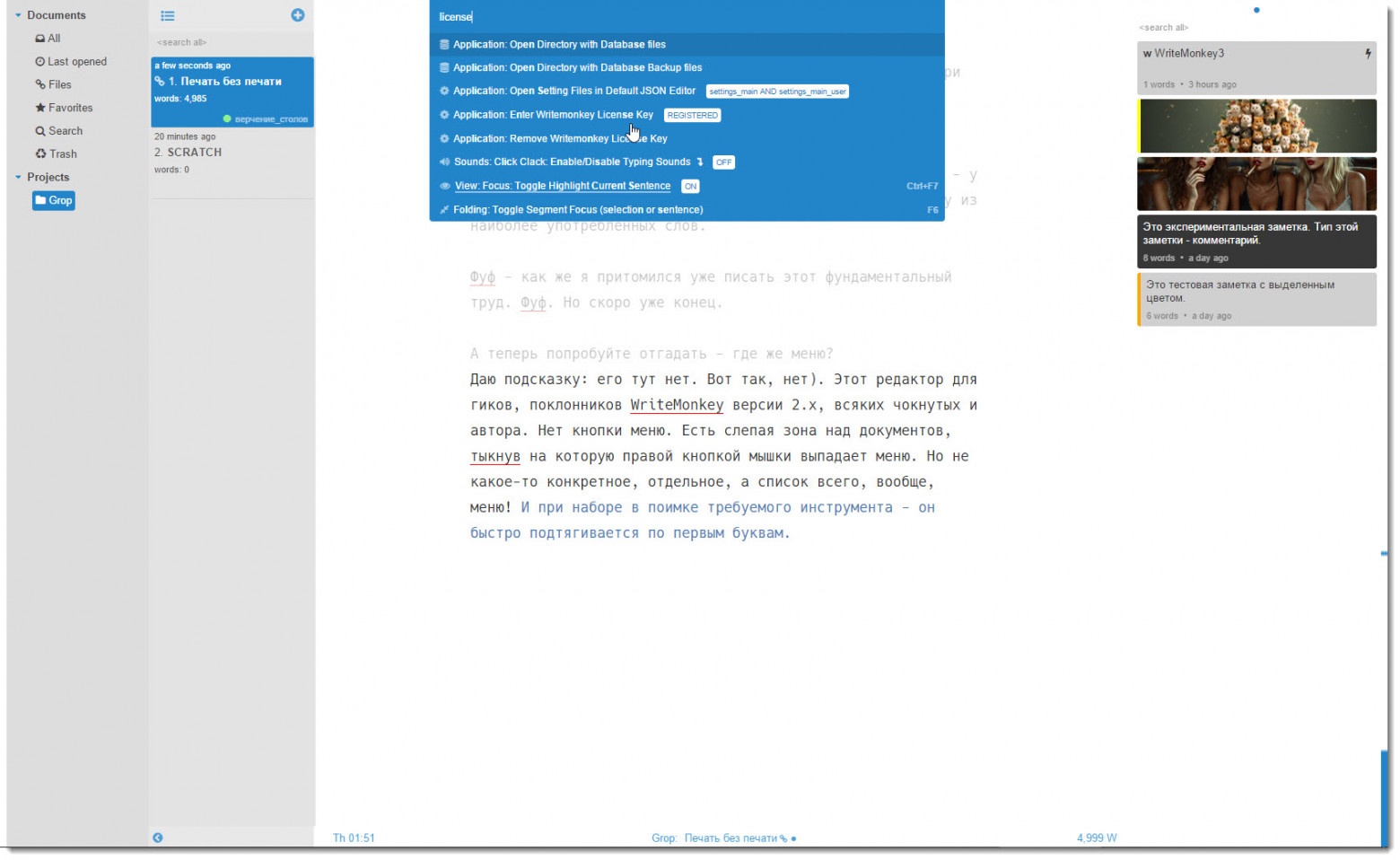Open the WriteMonkey3 note card

(x=1256, y=68)
